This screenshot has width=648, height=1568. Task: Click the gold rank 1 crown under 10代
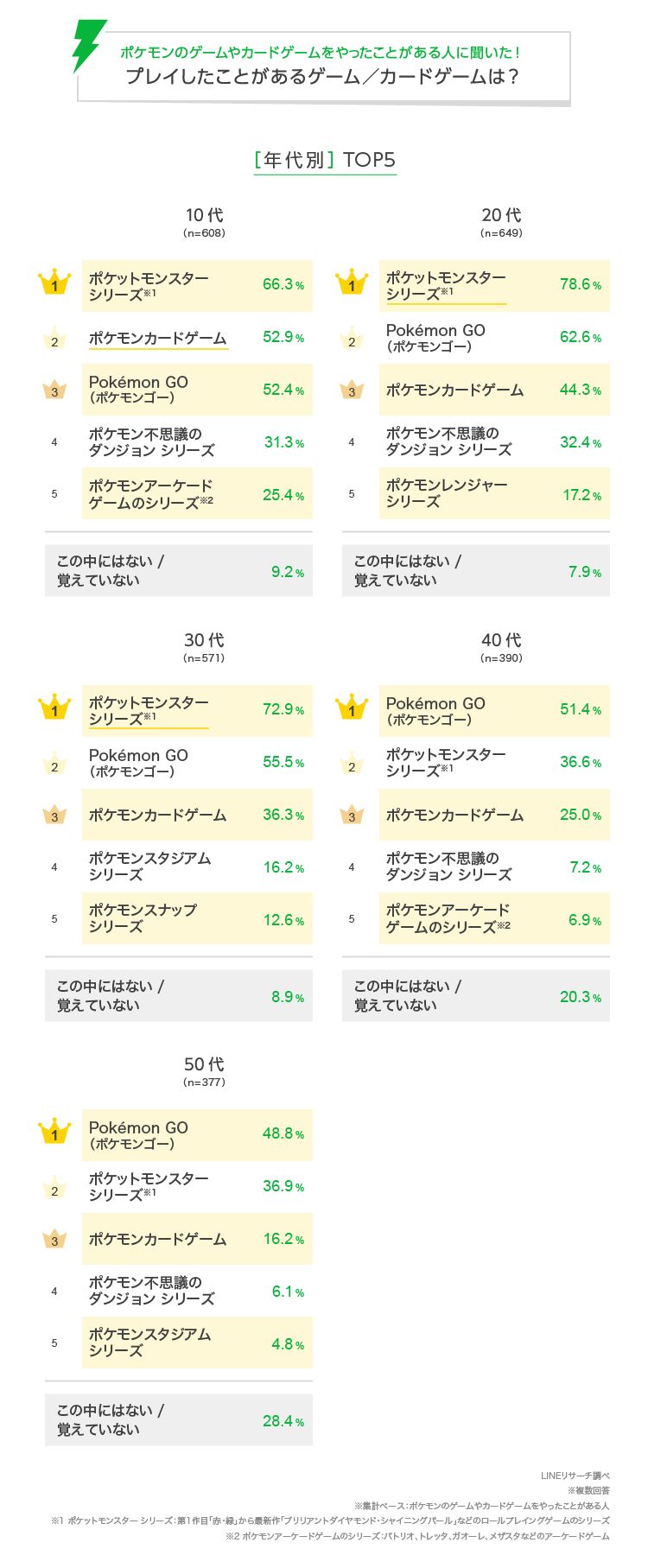point(54,283)
